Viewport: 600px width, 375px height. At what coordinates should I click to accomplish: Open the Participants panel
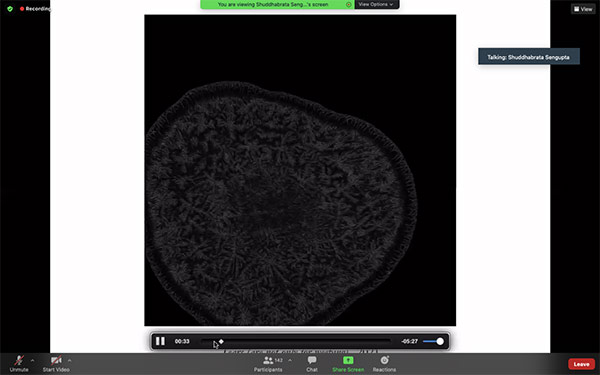click(x=268, y=363)
